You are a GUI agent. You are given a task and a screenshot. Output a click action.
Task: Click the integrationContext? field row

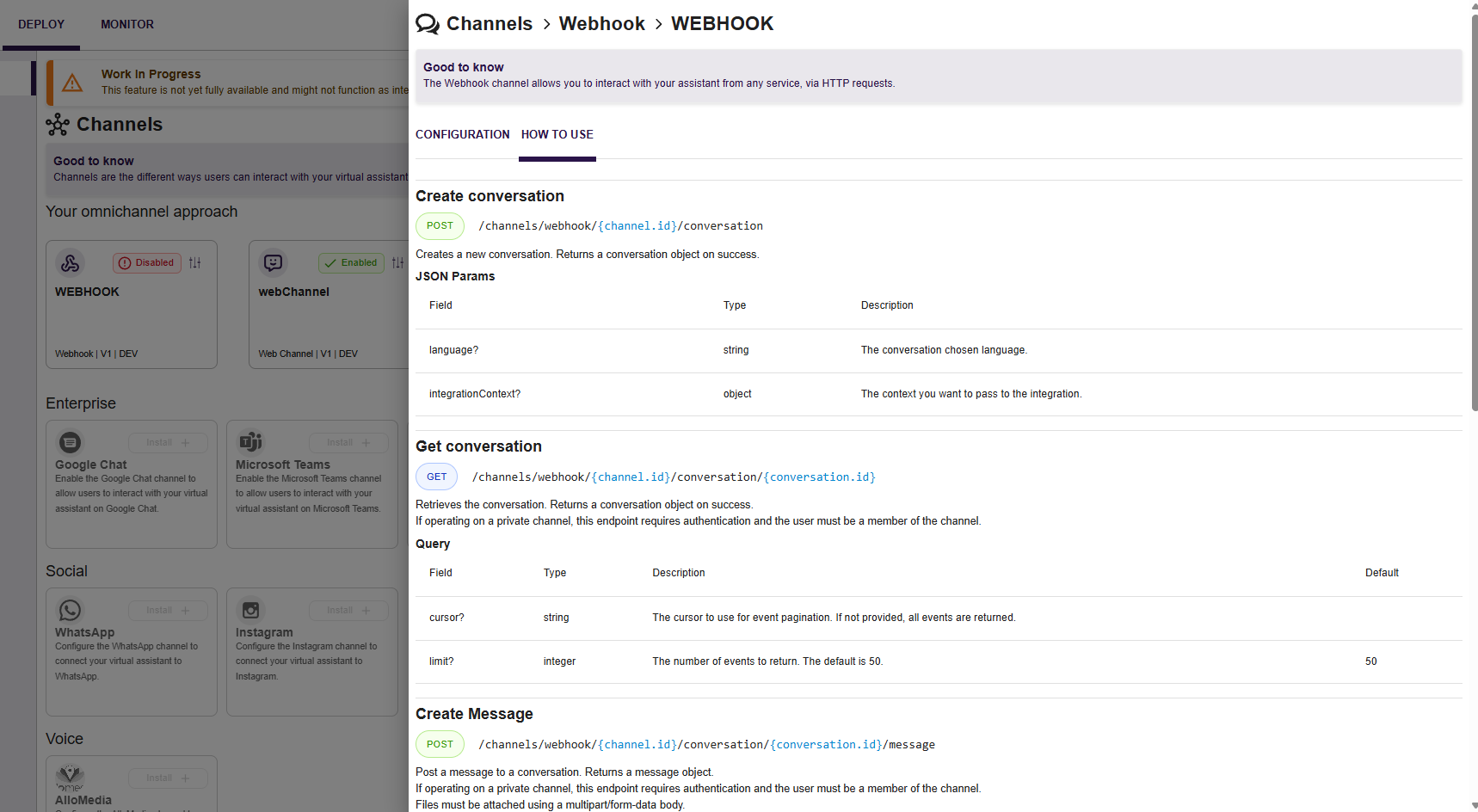[x=939, y=395]
